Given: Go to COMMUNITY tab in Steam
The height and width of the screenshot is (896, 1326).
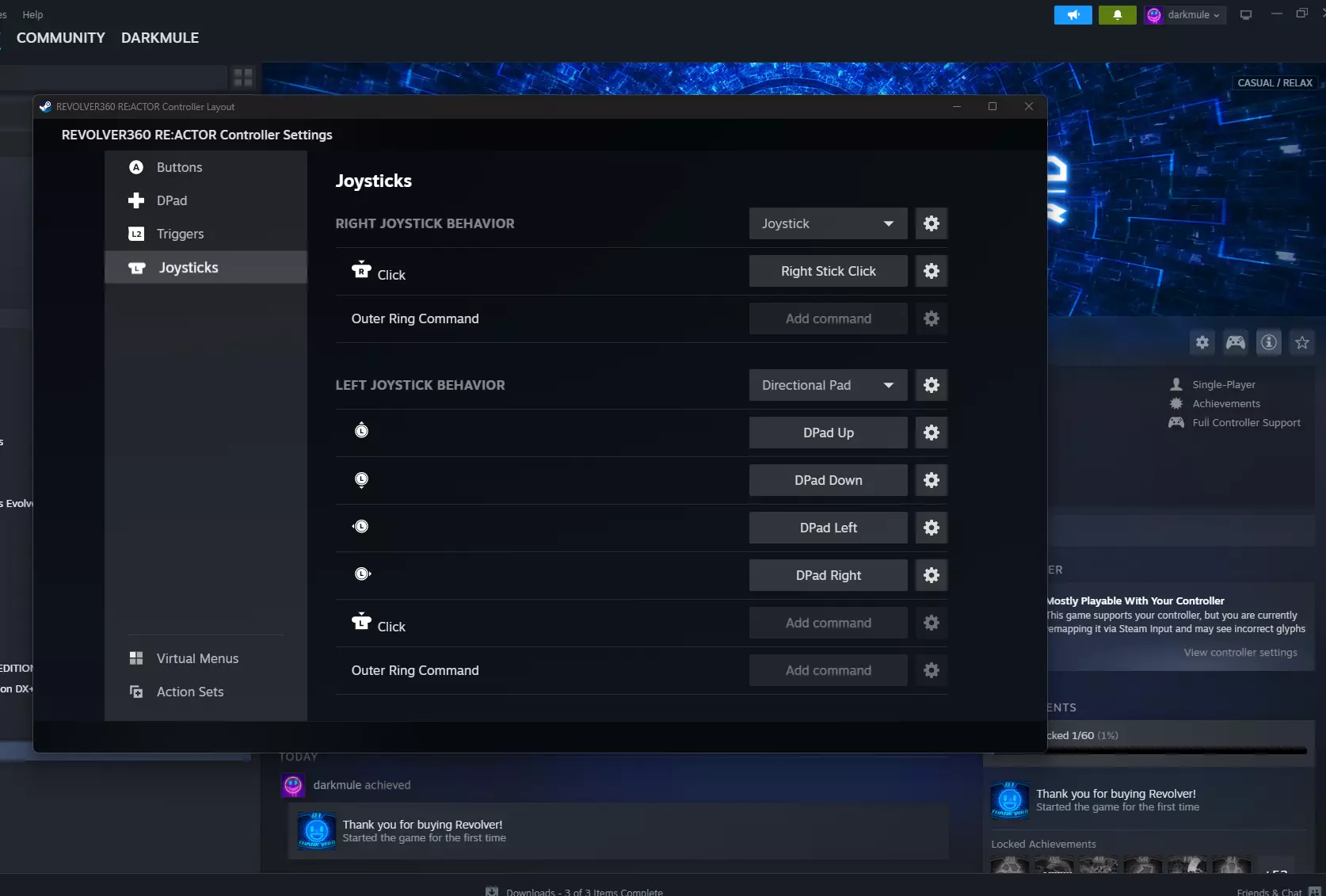Looking at the screenshot, I should (61, 38).
